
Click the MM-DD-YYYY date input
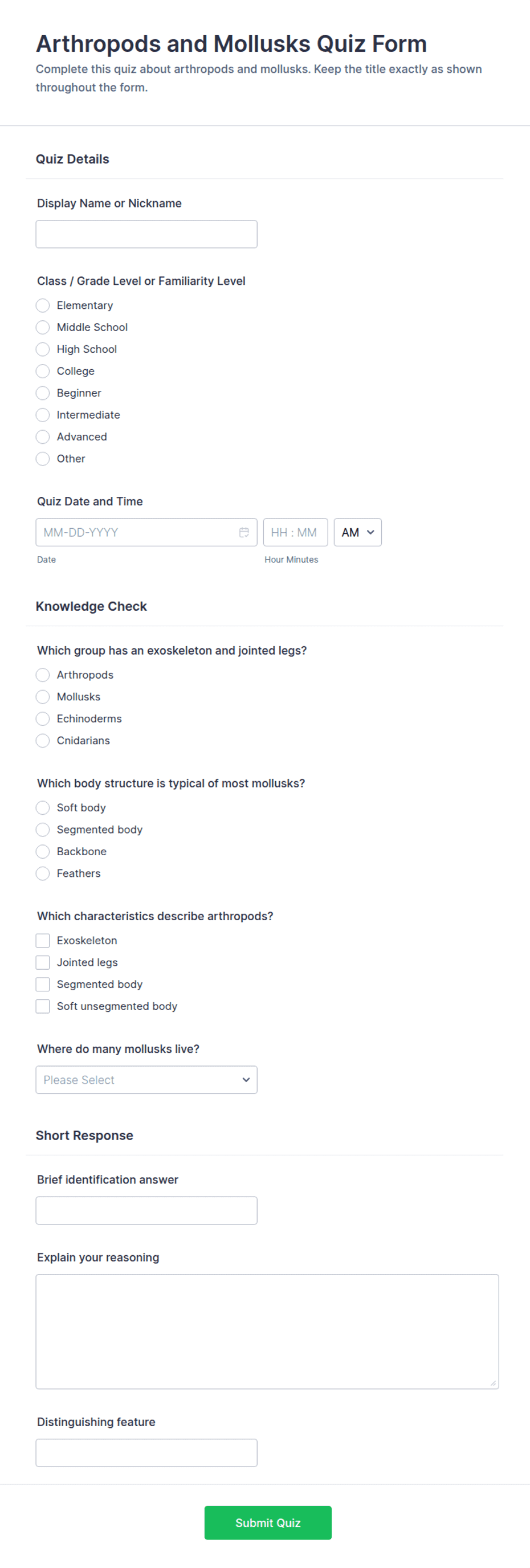[x=146, y=532]
